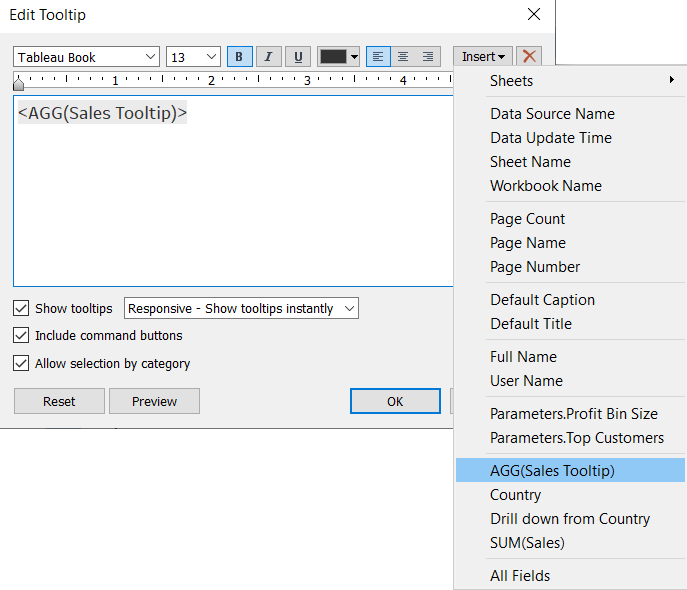Viewport: 687px width, 590px height.
Task: Insert Data Source Name
Action: 570,114
